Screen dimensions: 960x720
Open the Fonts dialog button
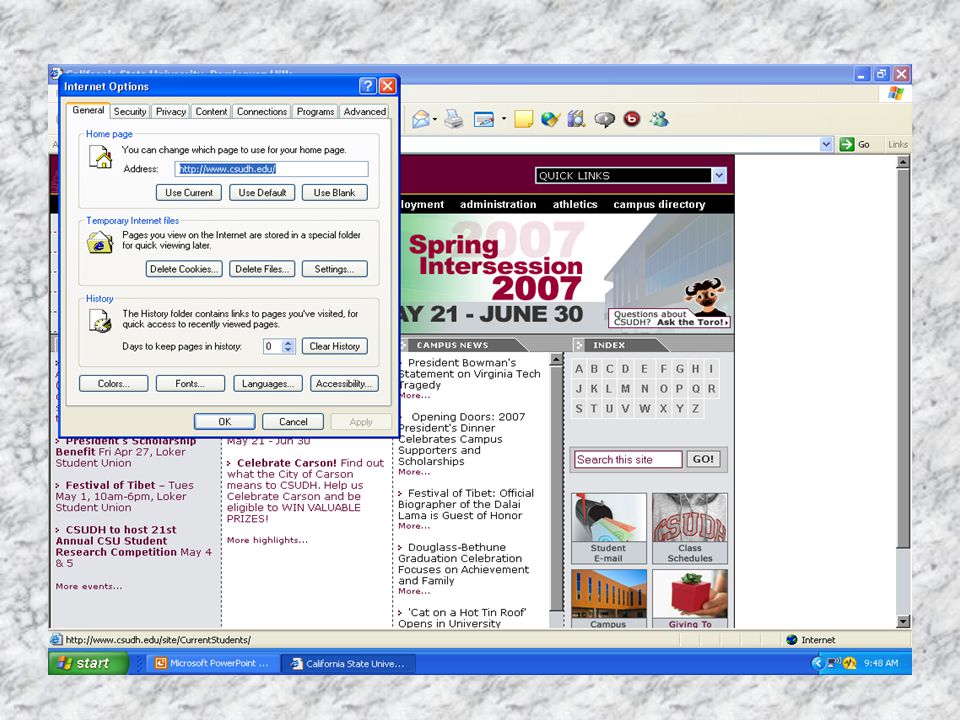190,384
